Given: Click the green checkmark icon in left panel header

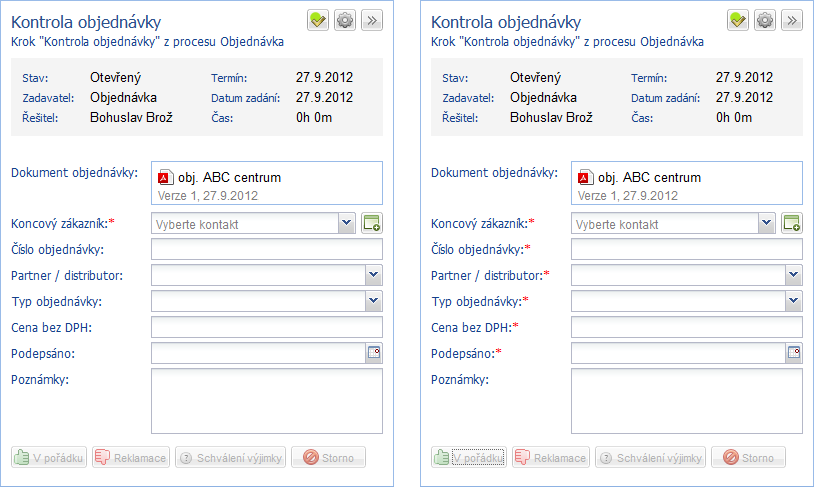Looking at the screenshot, I should coord(318,20).
